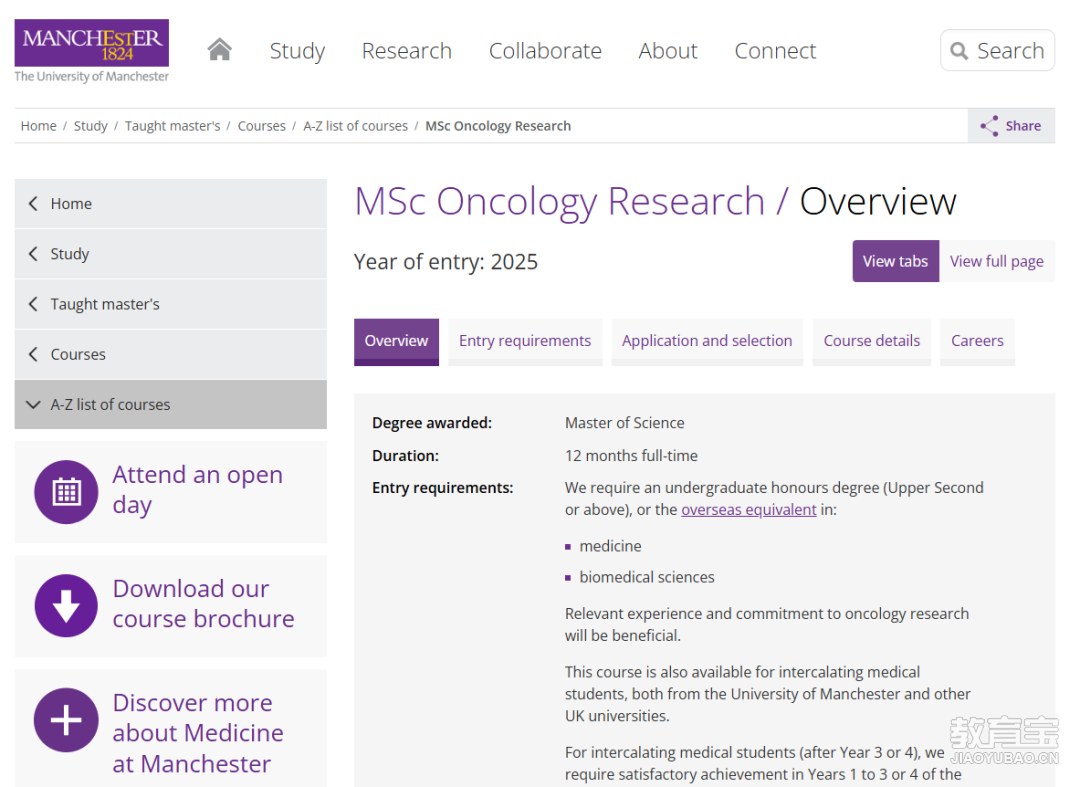Click the University of Manchester logo
Image resolution: width=1080 pixels, height=787 pixels.
coord(92,51)
